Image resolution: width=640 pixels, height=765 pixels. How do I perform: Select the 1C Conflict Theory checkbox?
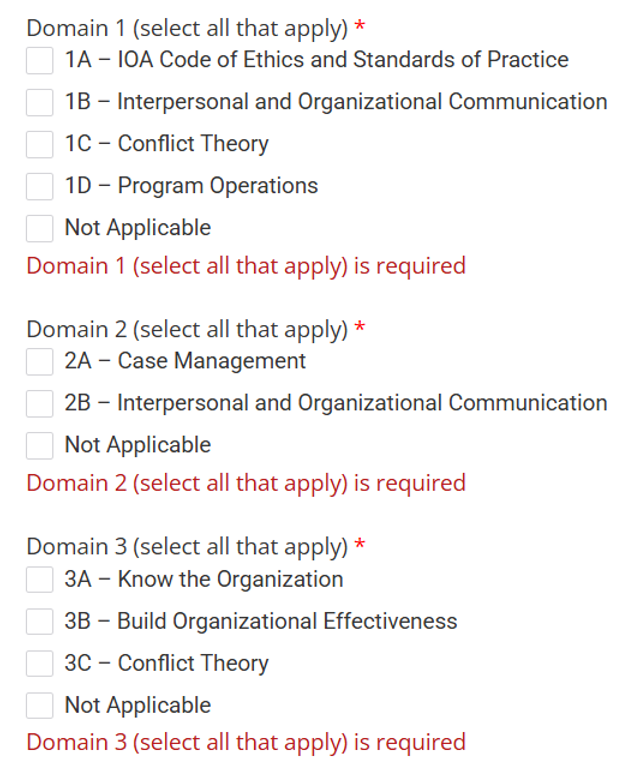click(39, 144)
